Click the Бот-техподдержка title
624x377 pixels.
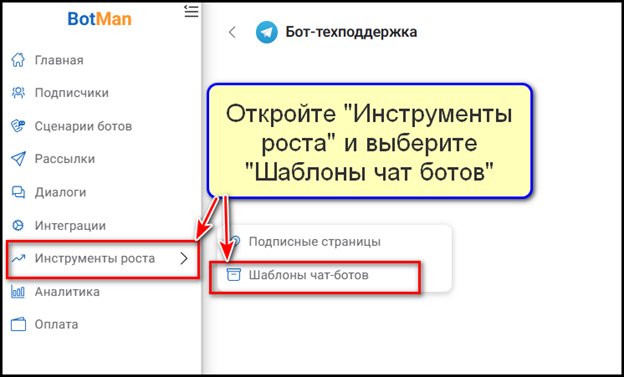pyautogui.click(x=351, y=32)
